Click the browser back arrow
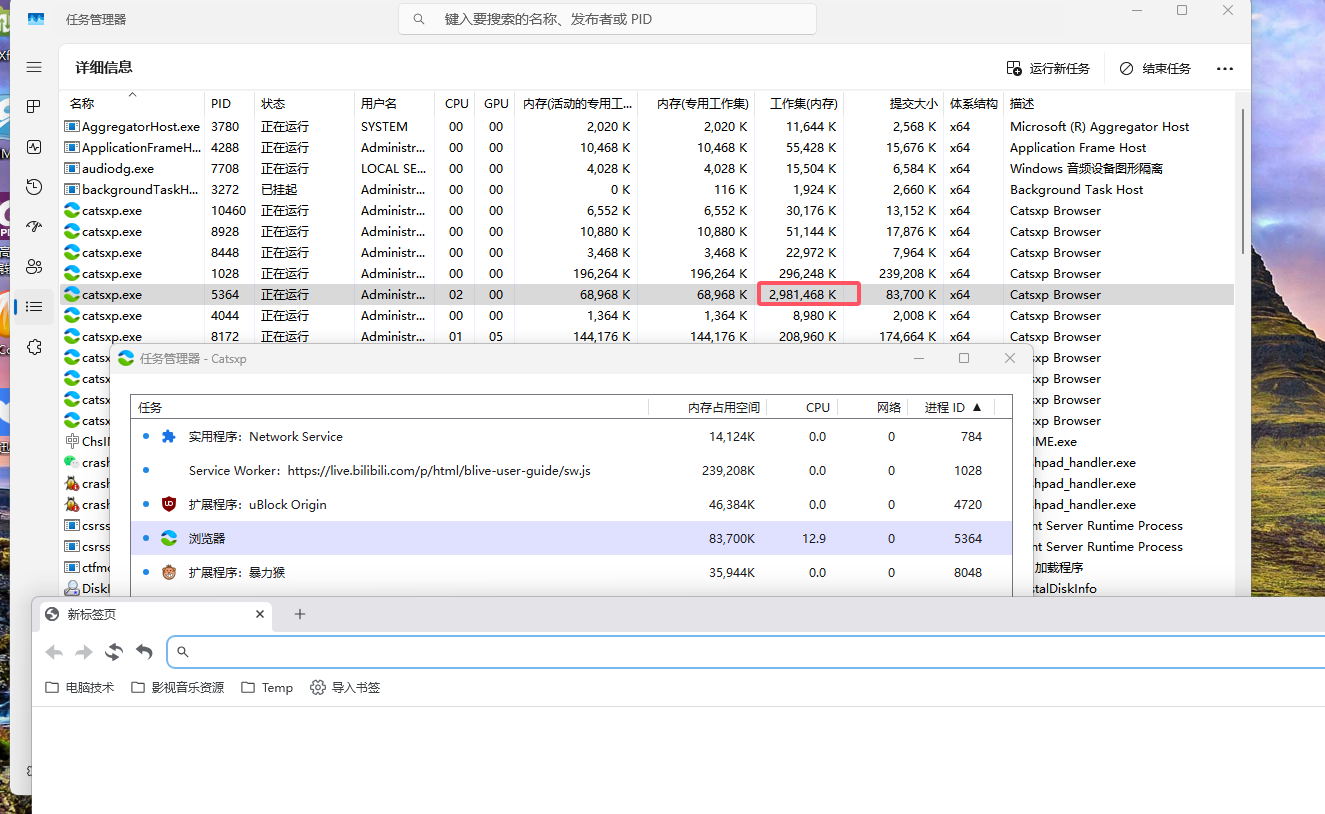This screenshot has width=1325, height=814. (x=54, y=652)
